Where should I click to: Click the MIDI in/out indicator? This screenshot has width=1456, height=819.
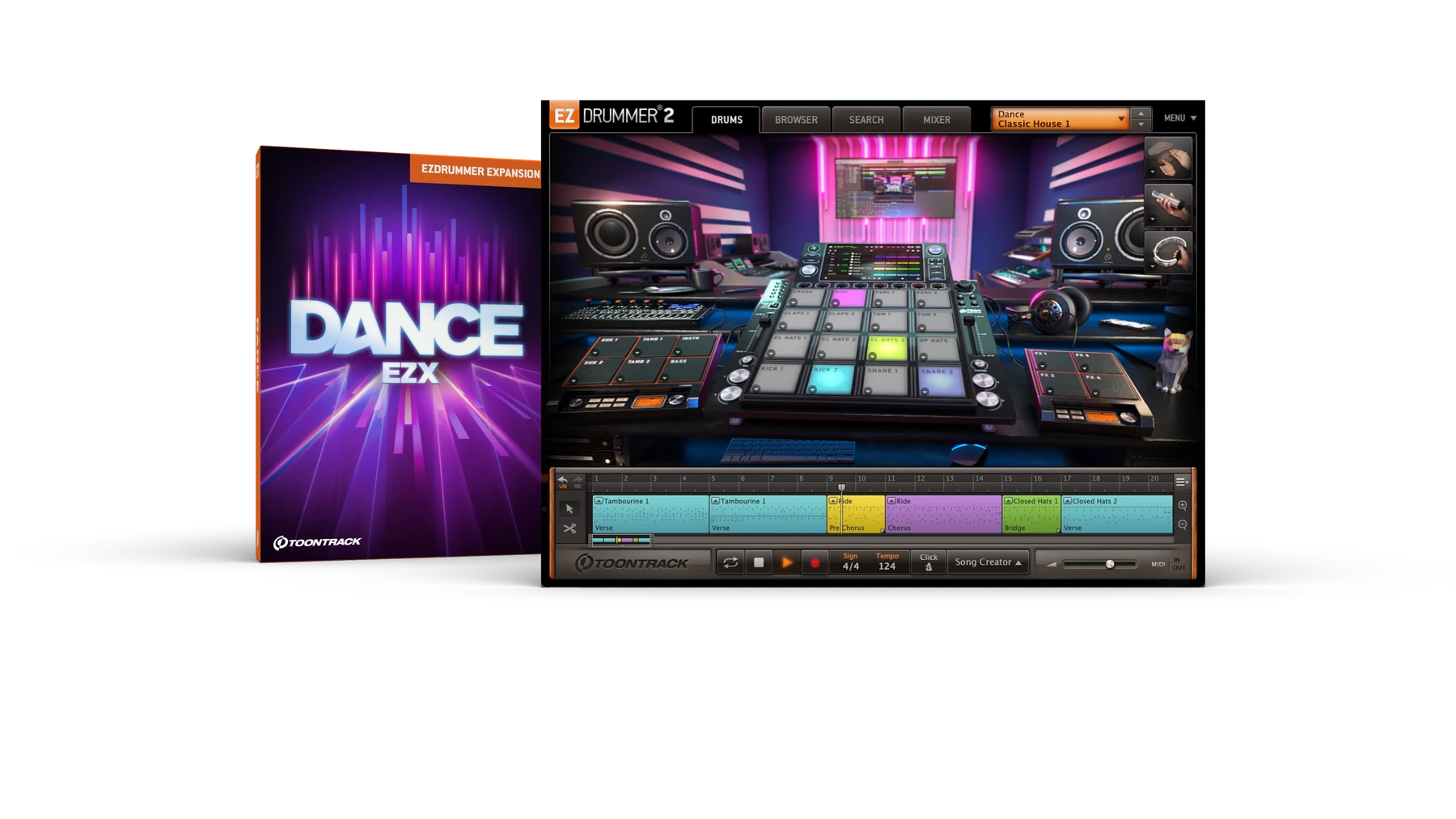click(1169, 564)
